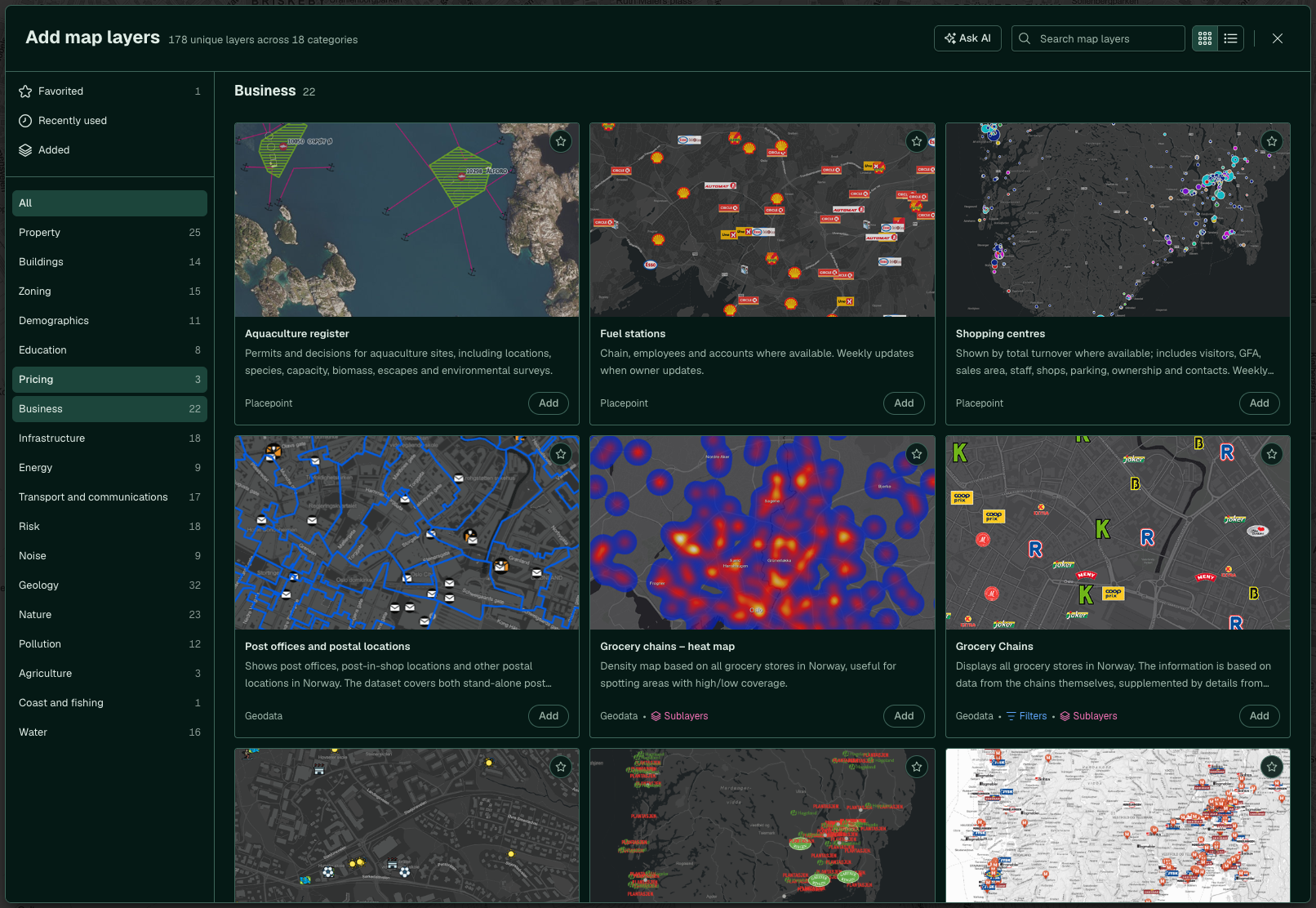1316x908 pixels.
Task: Select the Education category
Action: click(109, 350)
